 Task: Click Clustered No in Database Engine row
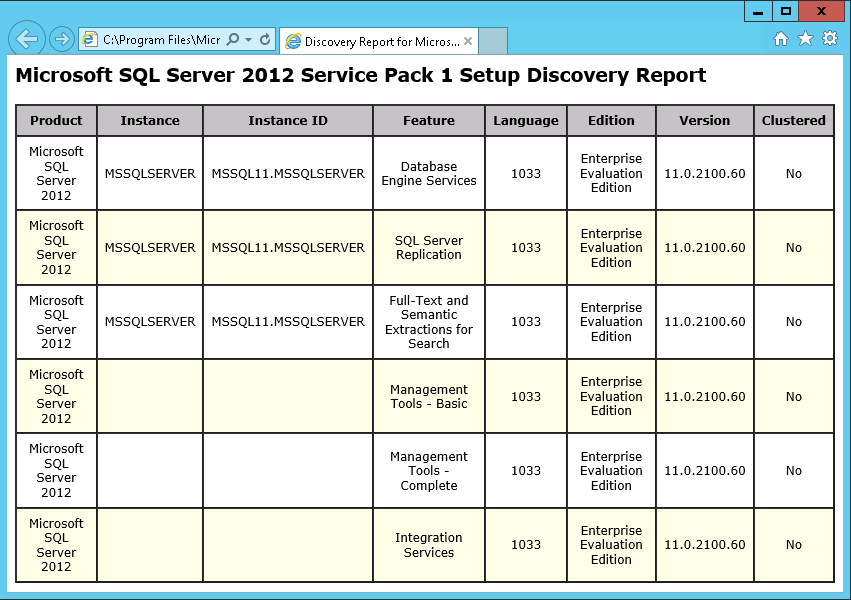tap(793, 174)
